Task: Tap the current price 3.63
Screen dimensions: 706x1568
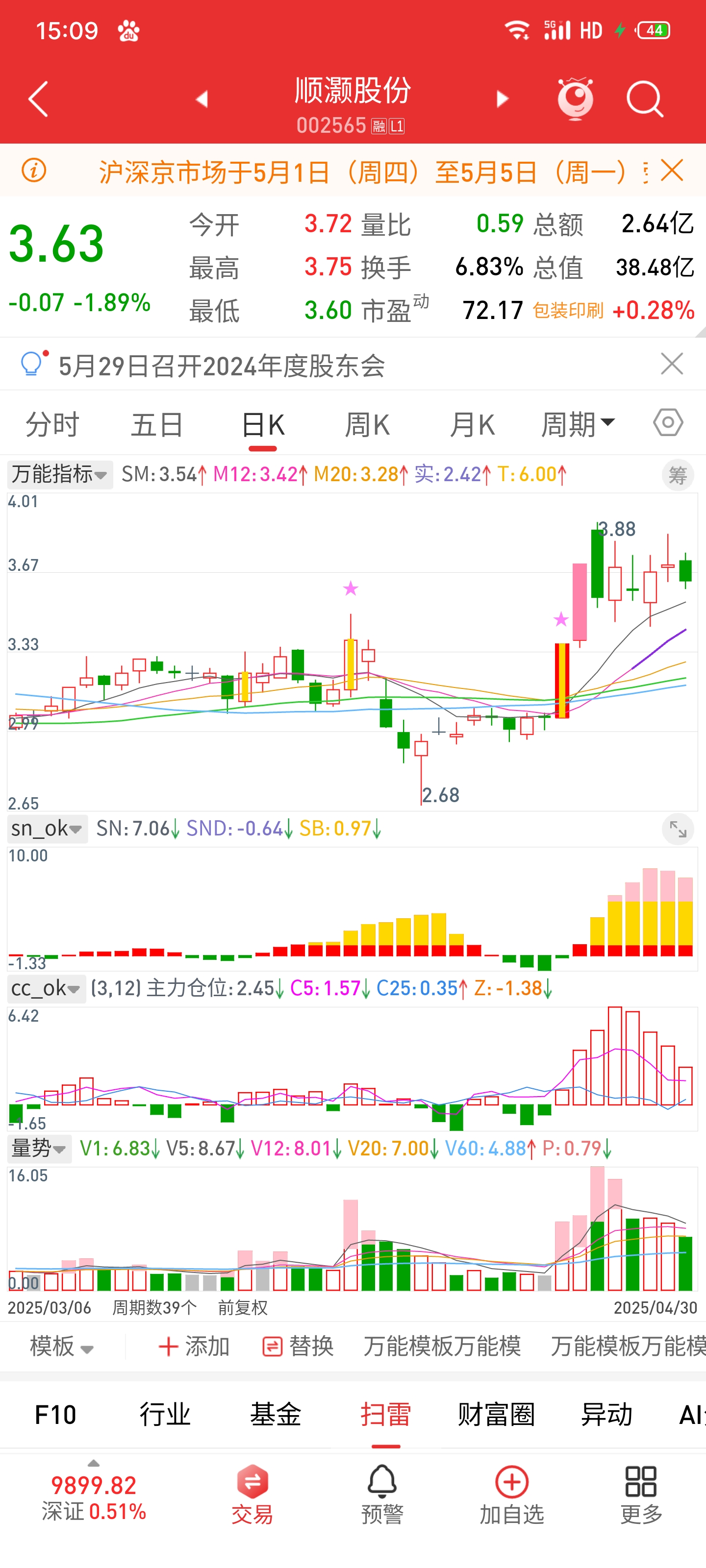Action: pyautogui.click(x=57, y=244)
